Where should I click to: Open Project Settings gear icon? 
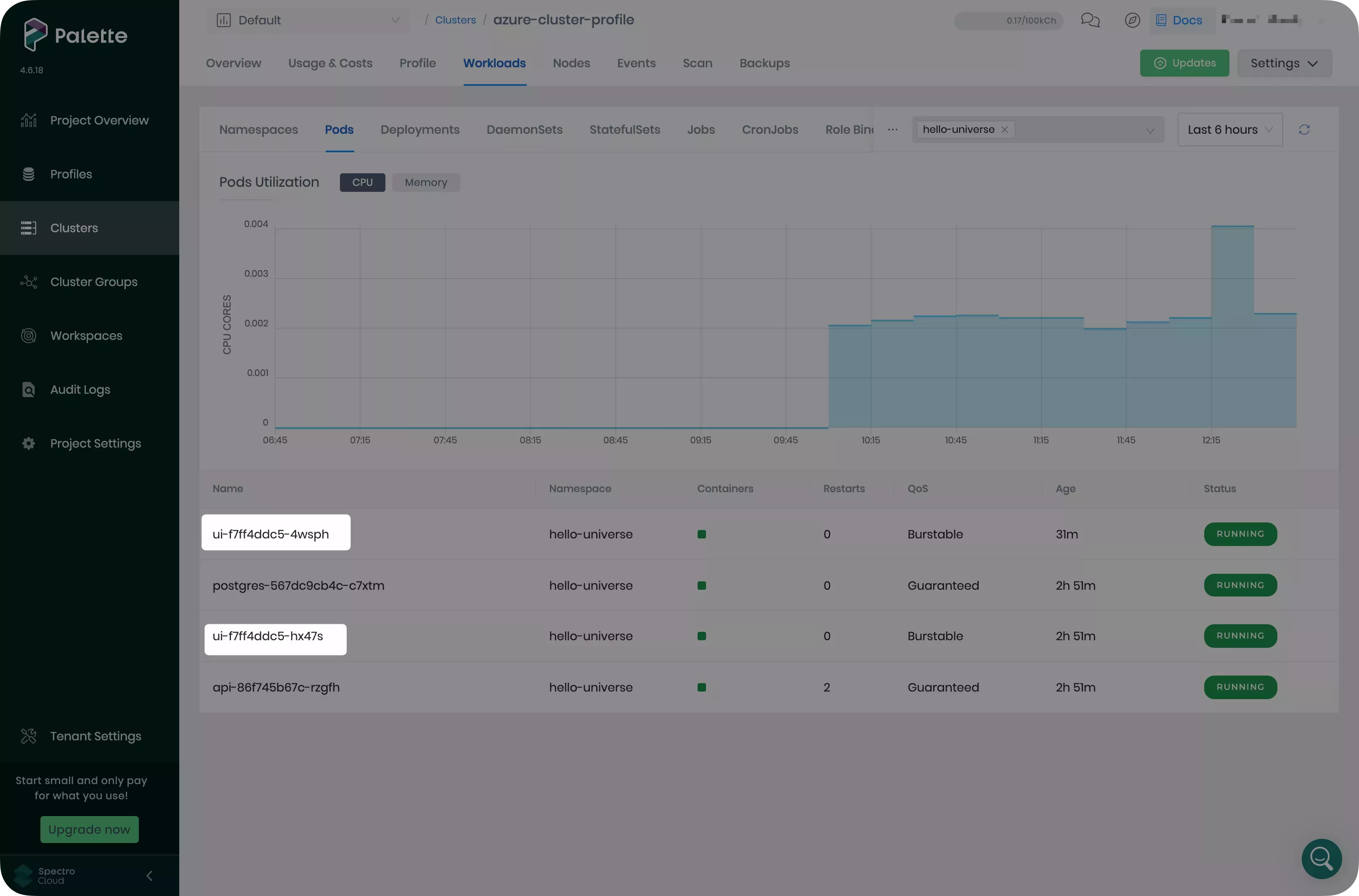pyautogui.click(x=29, y=443)
